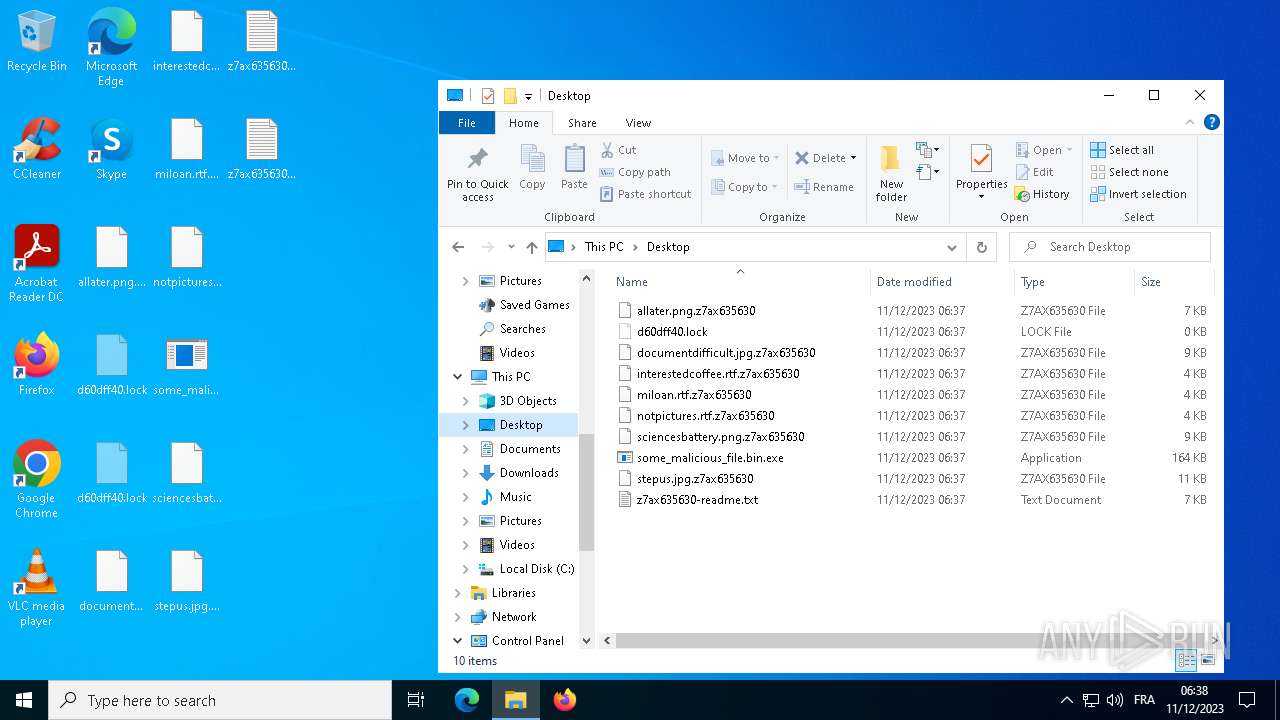The height and width of the screenshot is (720, 1280).
Task: Click the Refresh button
Action: (x=982, y=247)
